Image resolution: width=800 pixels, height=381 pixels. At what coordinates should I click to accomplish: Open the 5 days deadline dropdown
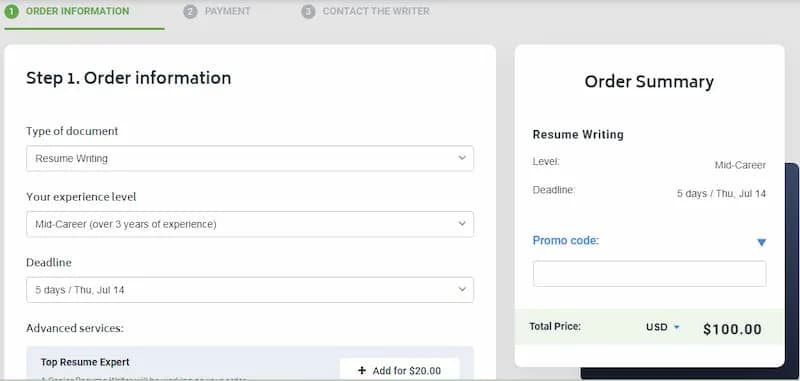tap(250, 290)
